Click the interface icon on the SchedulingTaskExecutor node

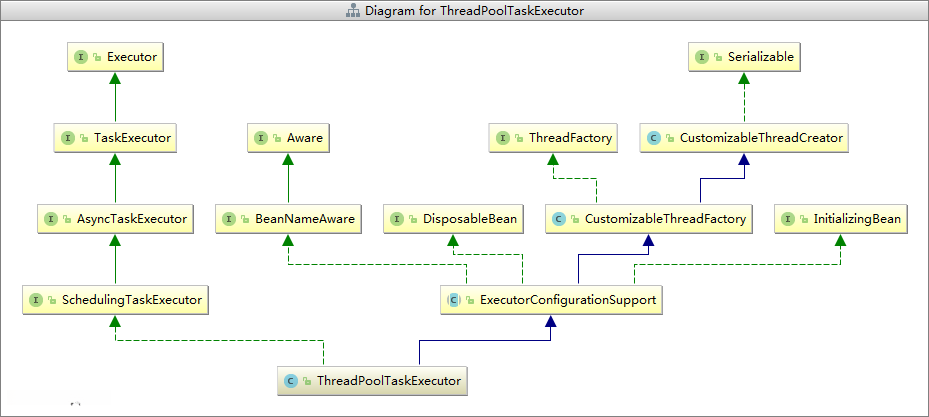[x=37, y=300]
